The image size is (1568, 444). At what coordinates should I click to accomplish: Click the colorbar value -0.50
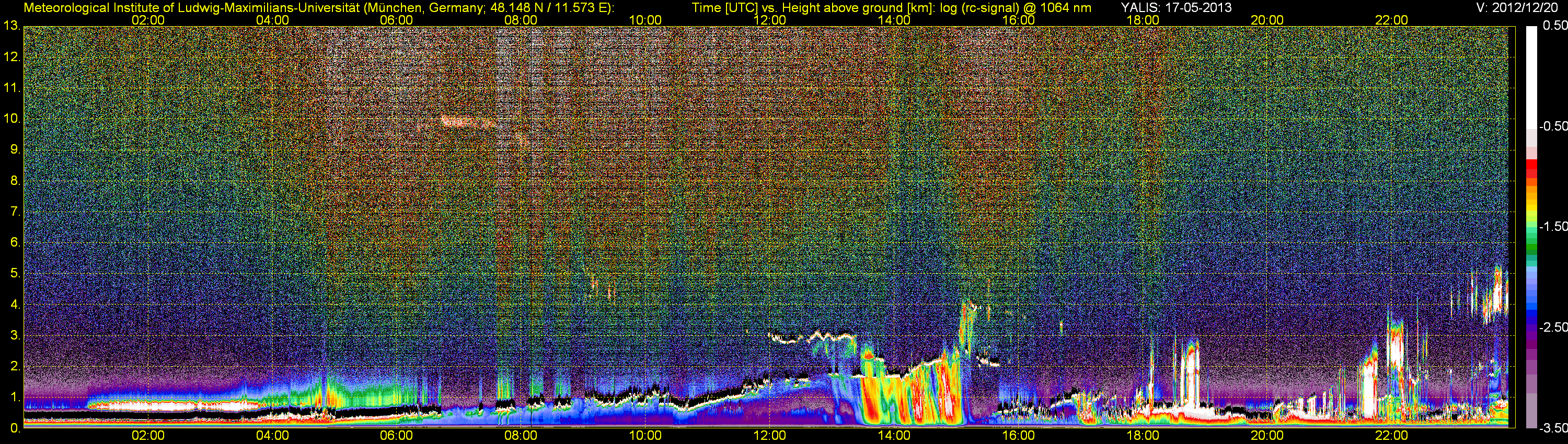coord(1553,126)
